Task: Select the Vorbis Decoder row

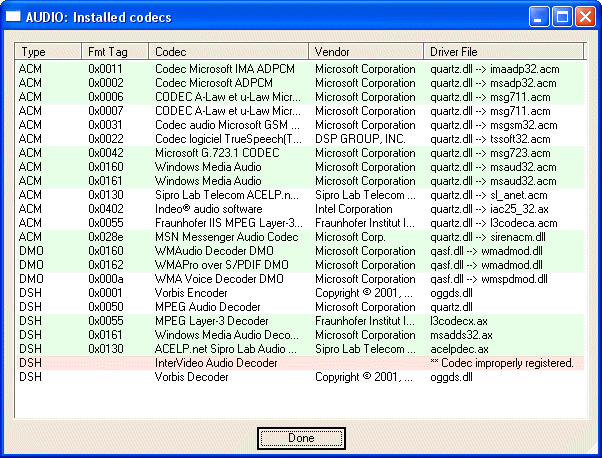Action: point(300,377)
